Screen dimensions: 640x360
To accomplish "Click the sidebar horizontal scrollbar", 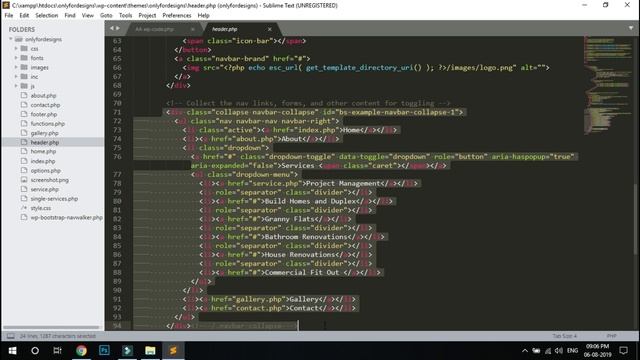I will click(x=51, y=327).
